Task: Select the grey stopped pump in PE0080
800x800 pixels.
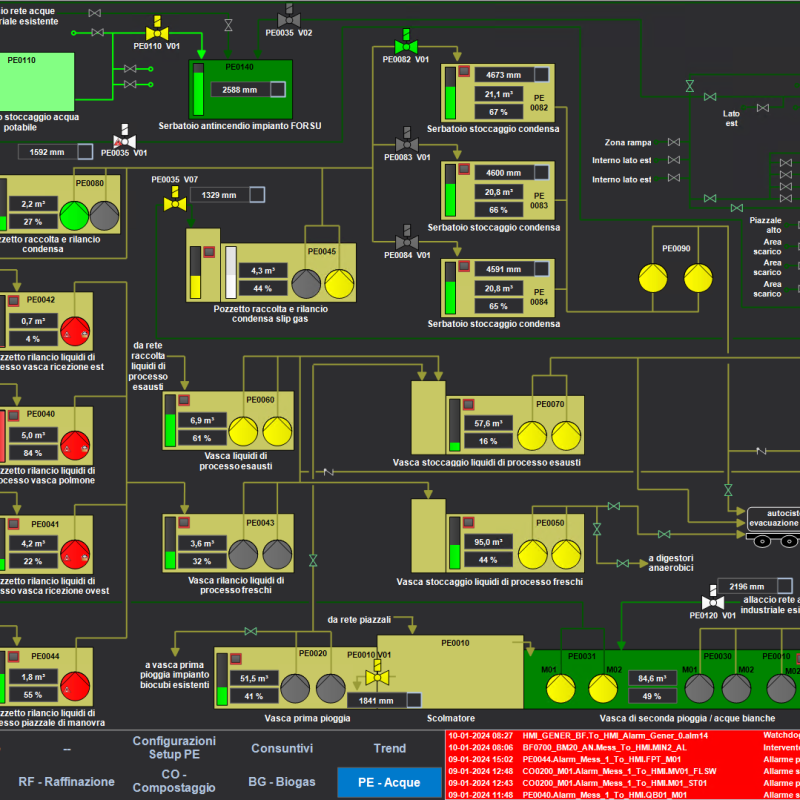Action: 105,215
